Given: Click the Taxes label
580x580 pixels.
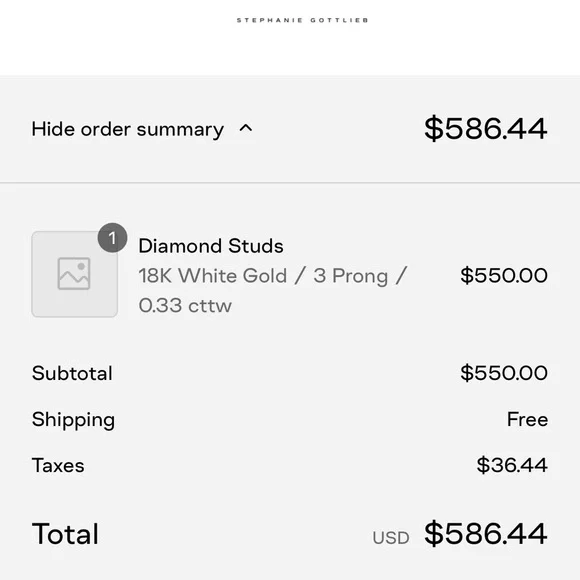Looking at the screenshot, I should tap(58, 465).
